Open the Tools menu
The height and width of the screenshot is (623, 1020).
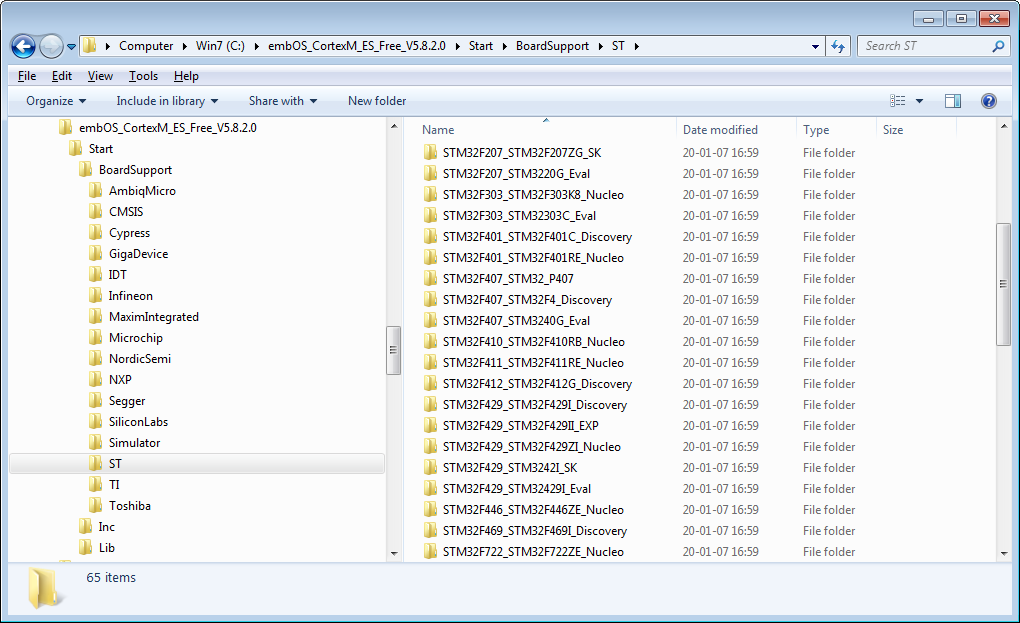coord(143,75)
